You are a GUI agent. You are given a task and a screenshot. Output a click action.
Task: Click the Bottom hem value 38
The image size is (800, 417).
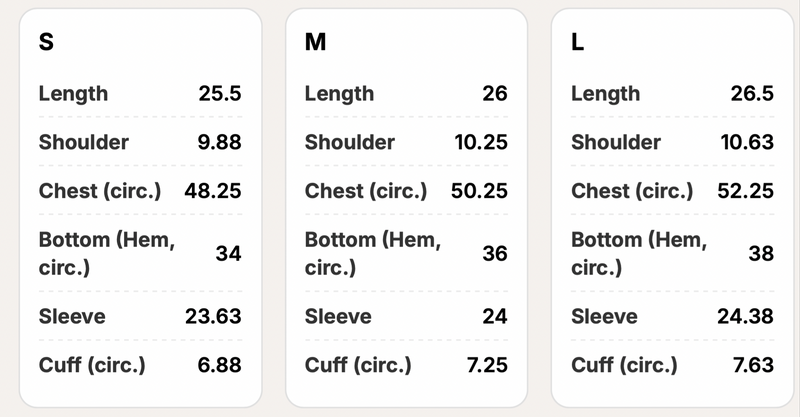(x=761, y=253)
